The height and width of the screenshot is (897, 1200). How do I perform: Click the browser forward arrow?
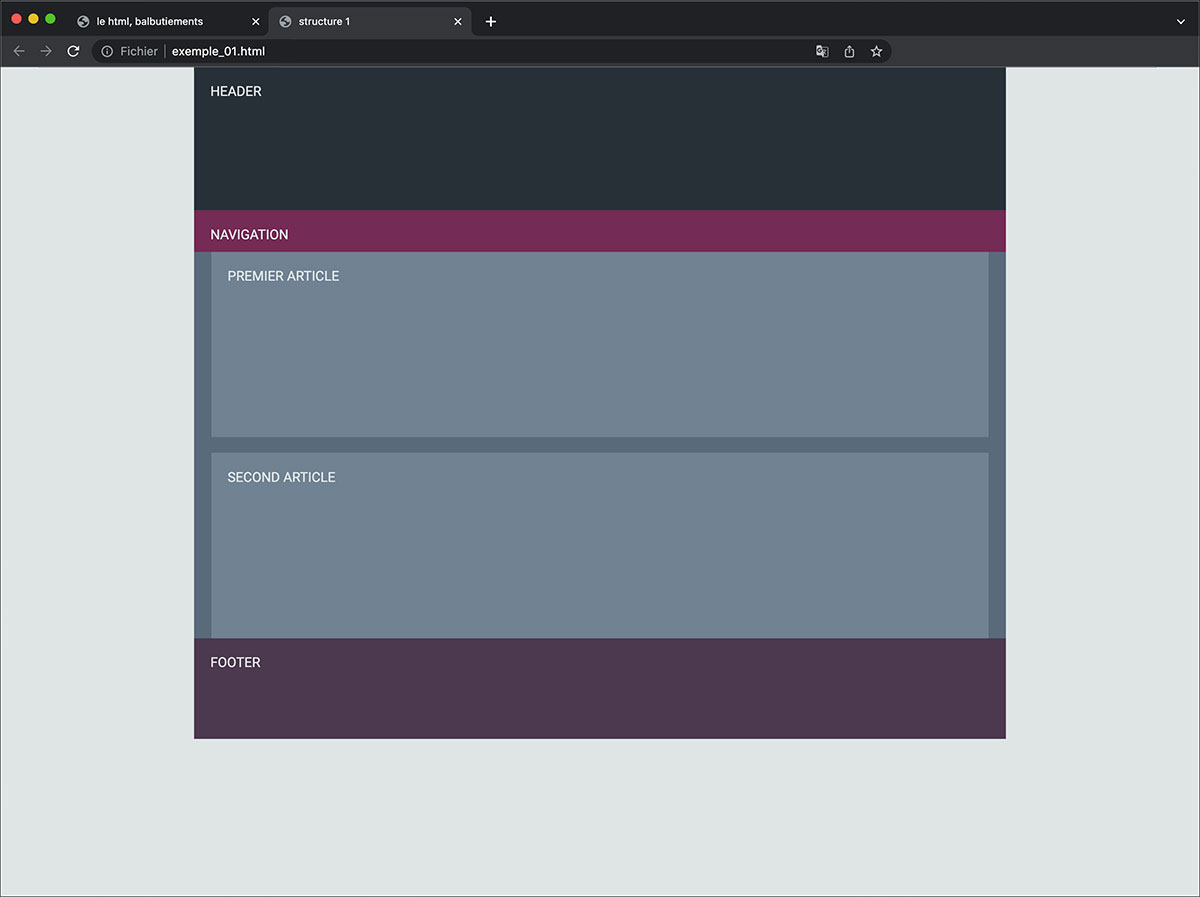[x=46, y=51]
